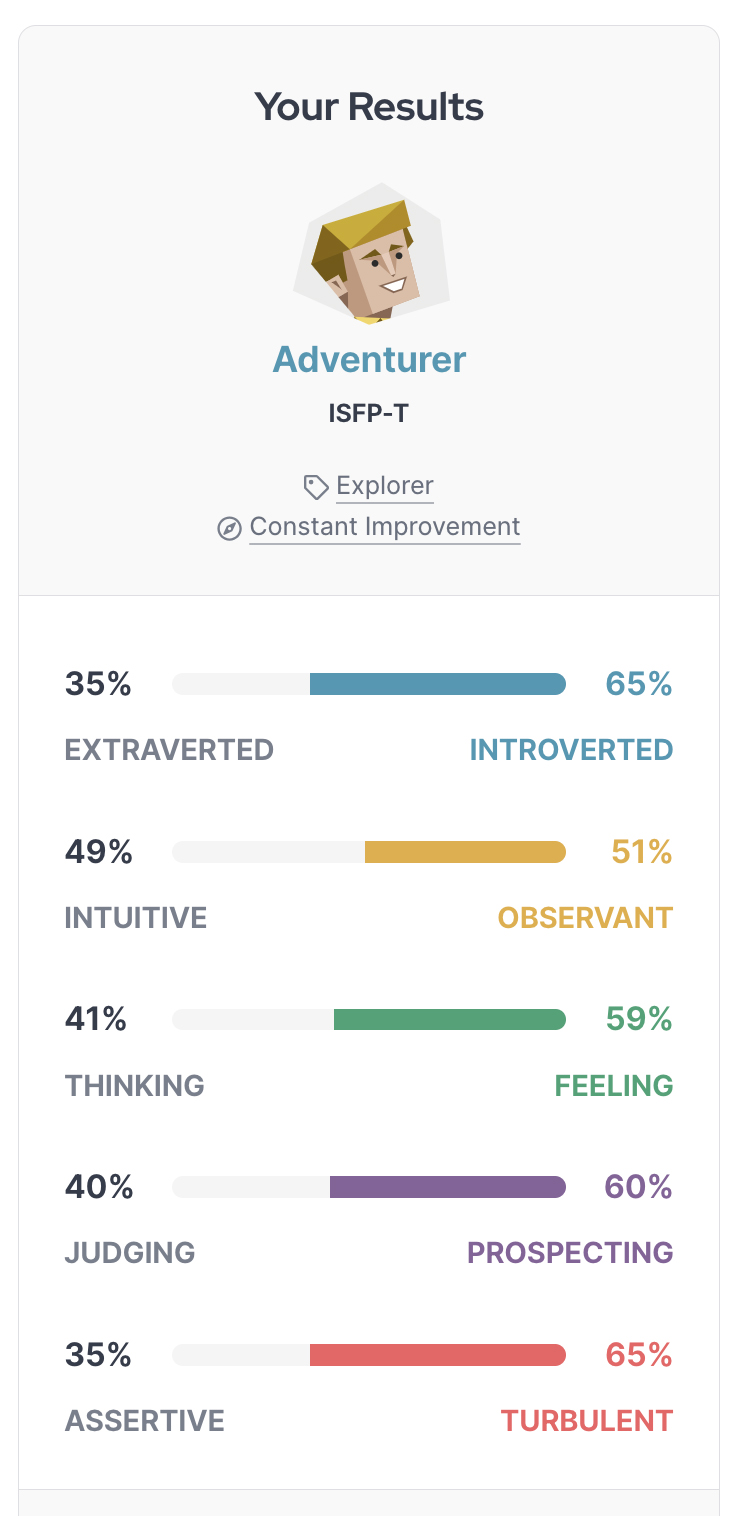Click the ISFP-T type code
The image size is (748, 1516).
tap(369, 413)
